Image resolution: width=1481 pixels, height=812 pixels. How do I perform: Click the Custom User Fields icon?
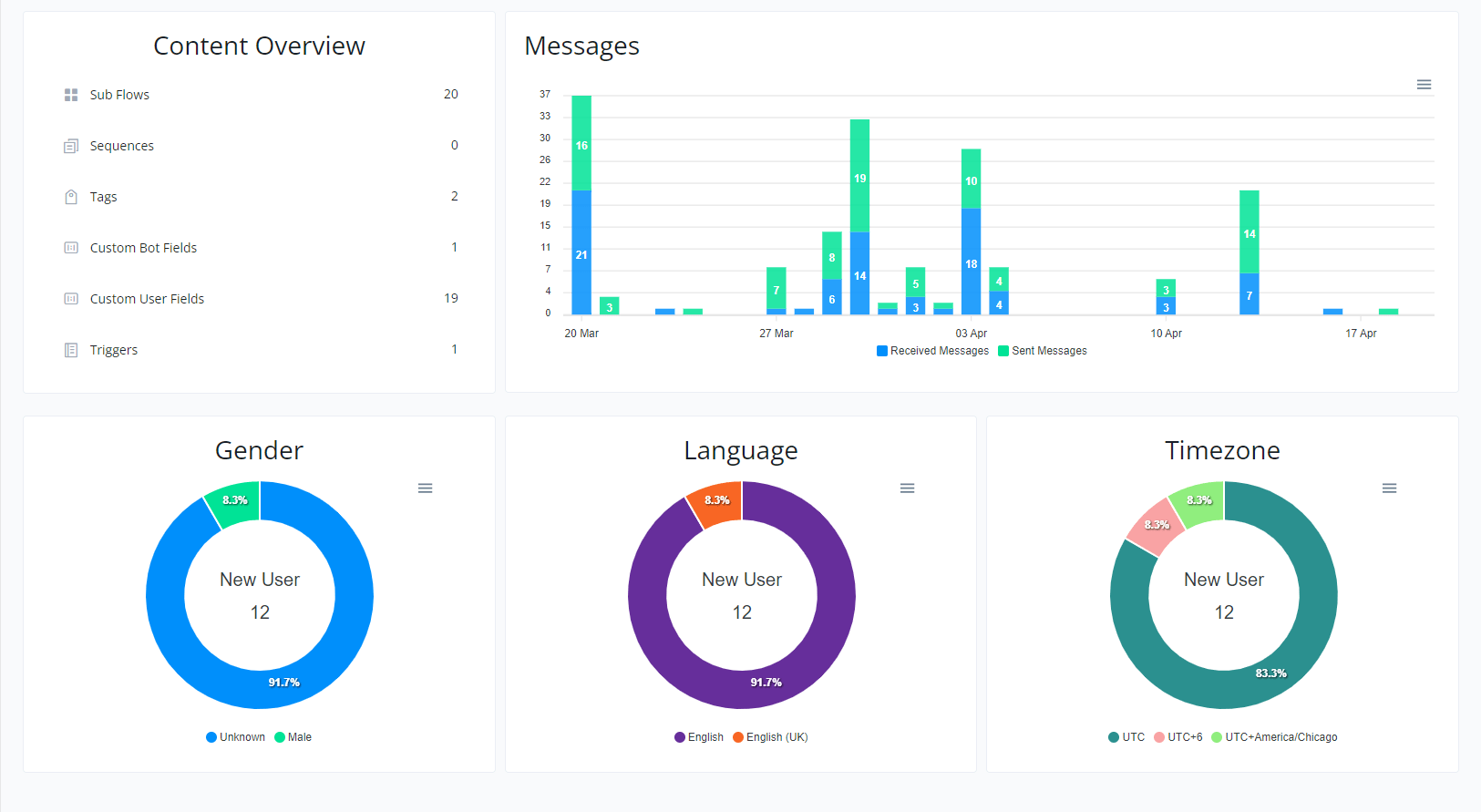click(x=71, y=299)
